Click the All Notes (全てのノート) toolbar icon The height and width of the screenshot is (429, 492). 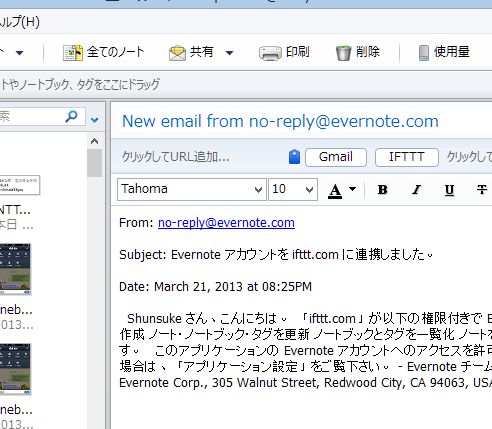[73, 53]
